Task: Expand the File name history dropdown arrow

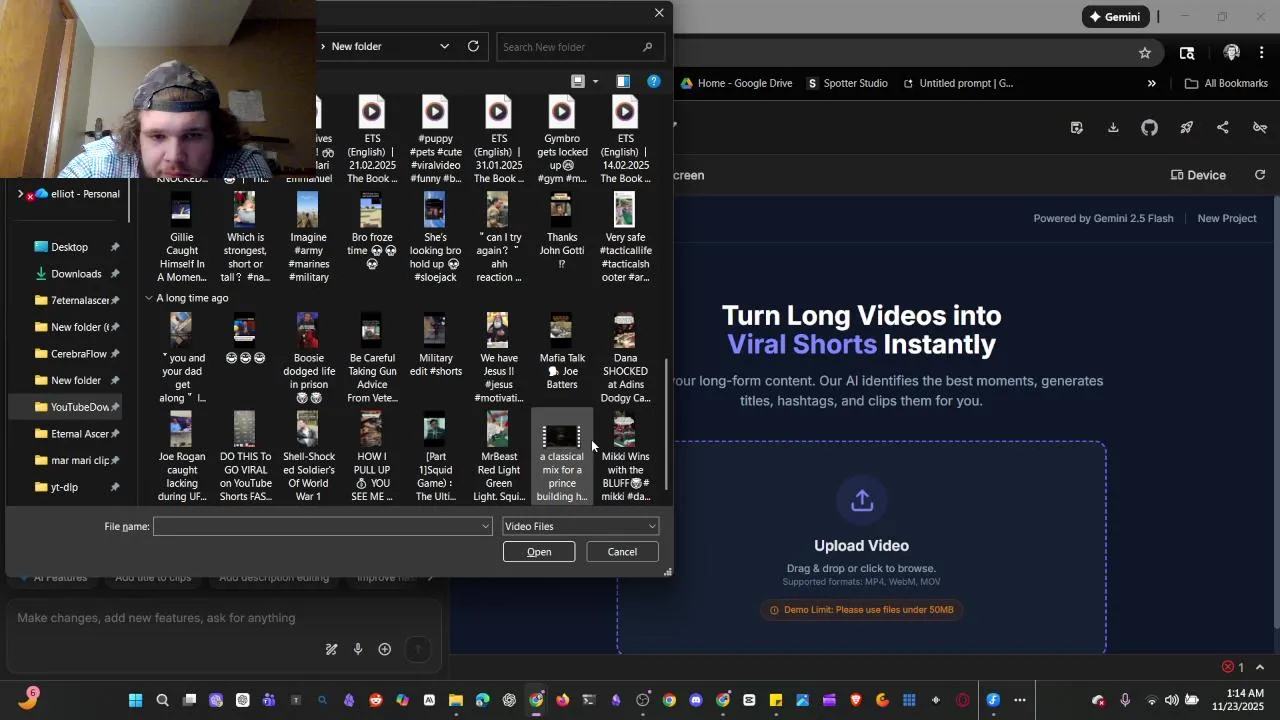Action: point(486,526)
